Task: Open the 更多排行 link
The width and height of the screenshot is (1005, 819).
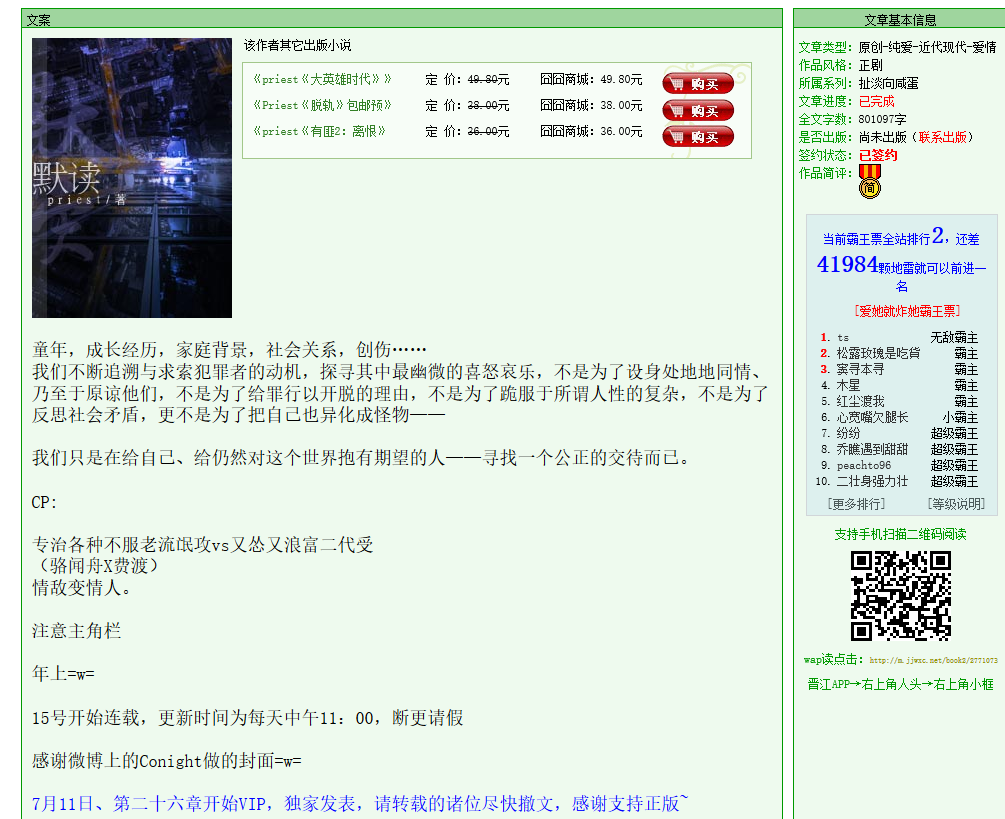Action: (856, 504)
